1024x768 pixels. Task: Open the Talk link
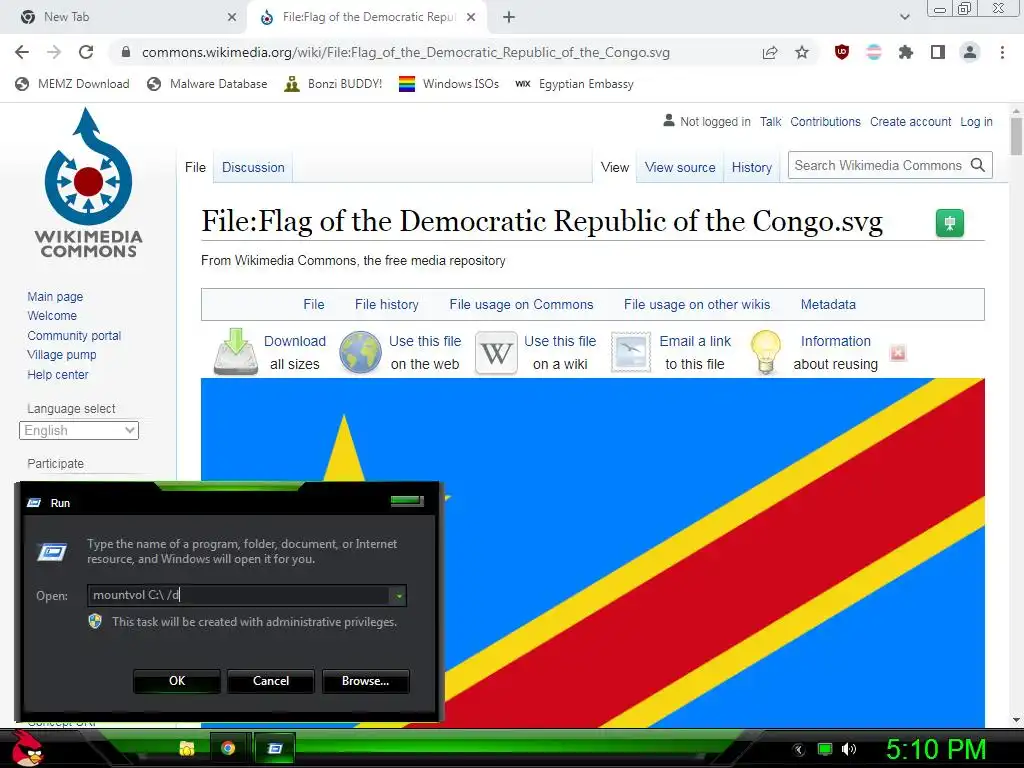pos(771,121)
